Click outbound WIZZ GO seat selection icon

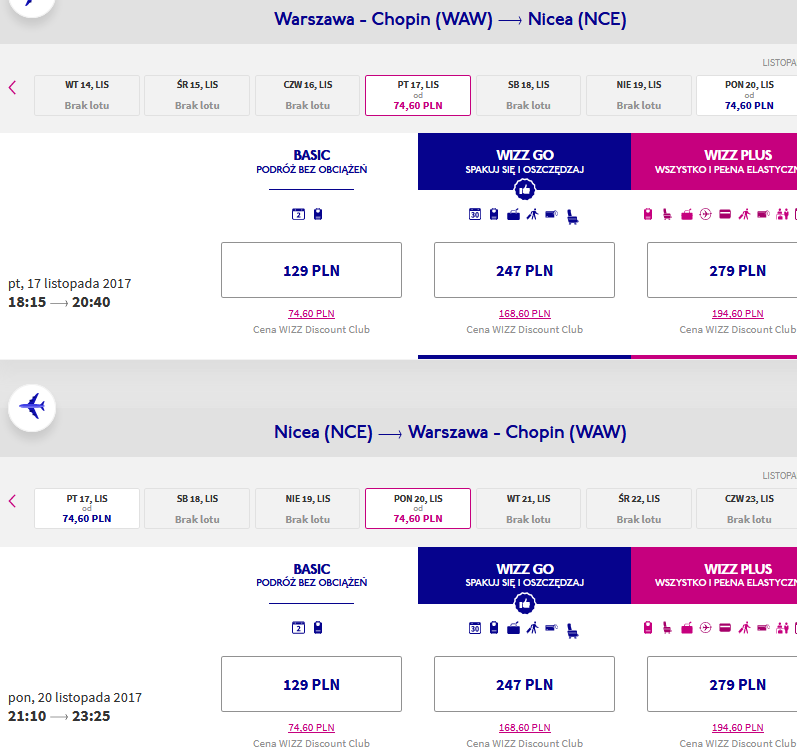coord(572,217)
